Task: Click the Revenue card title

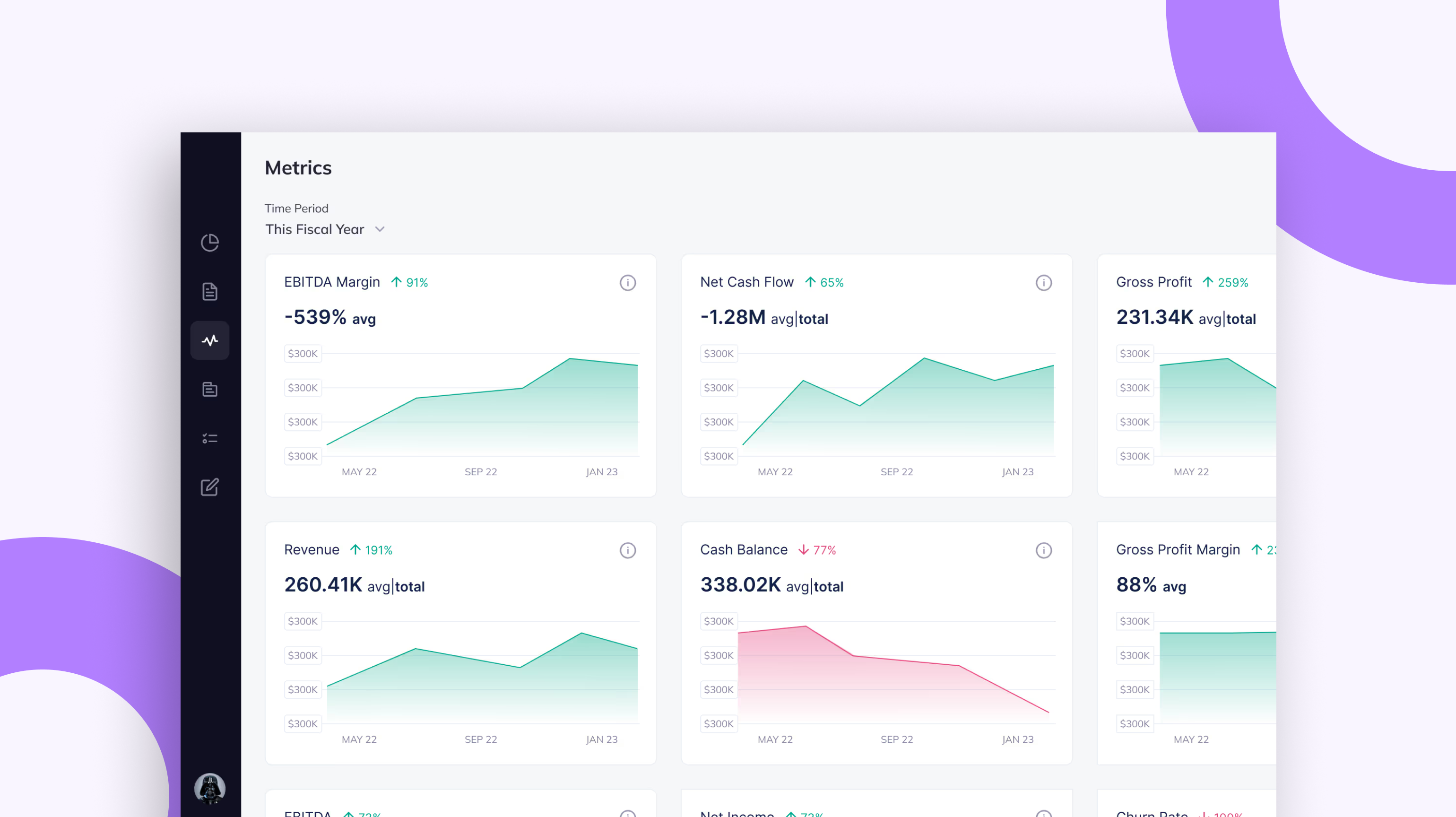Action: click(312, 549)
